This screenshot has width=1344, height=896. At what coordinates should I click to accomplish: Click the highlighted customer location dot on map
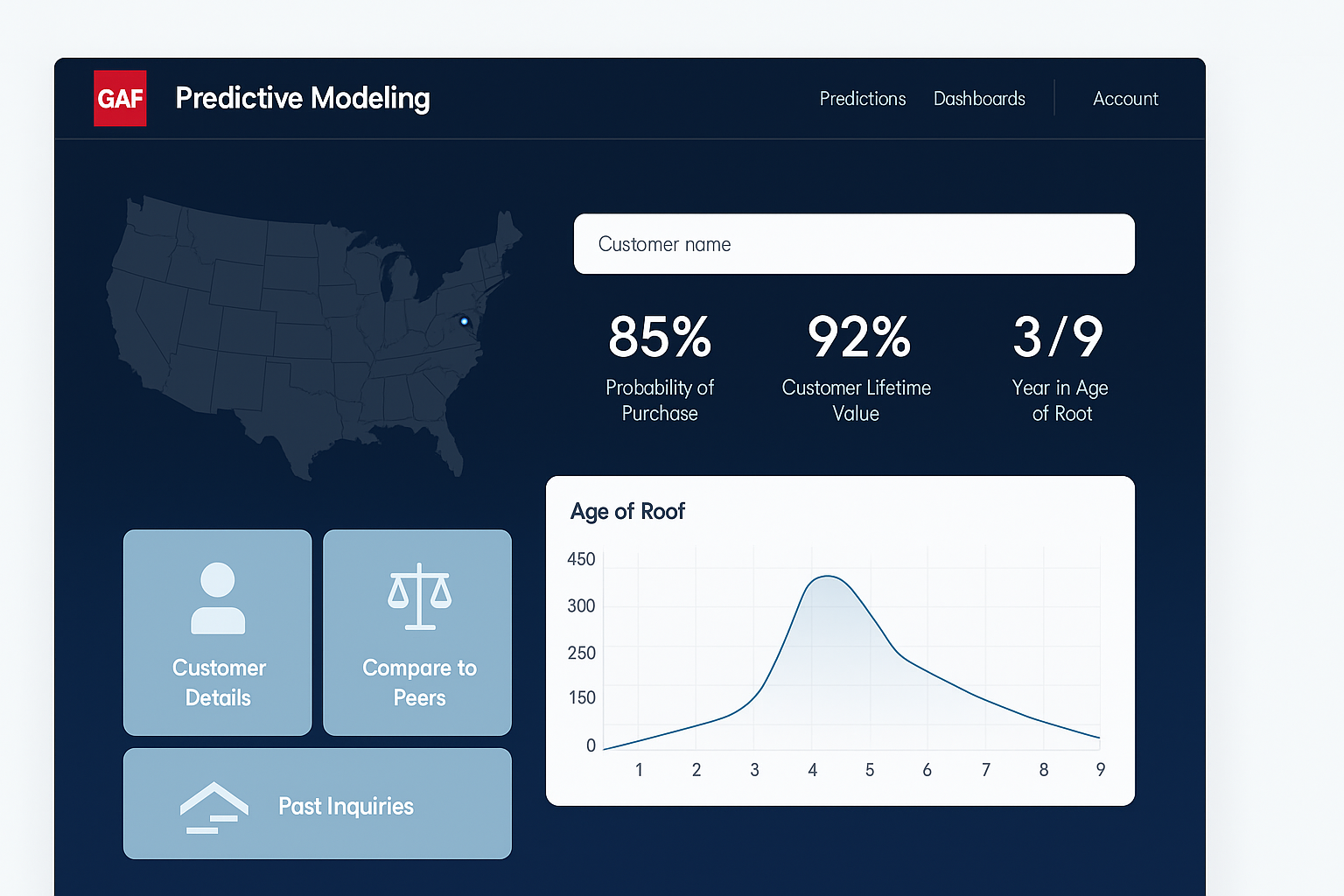465,323
